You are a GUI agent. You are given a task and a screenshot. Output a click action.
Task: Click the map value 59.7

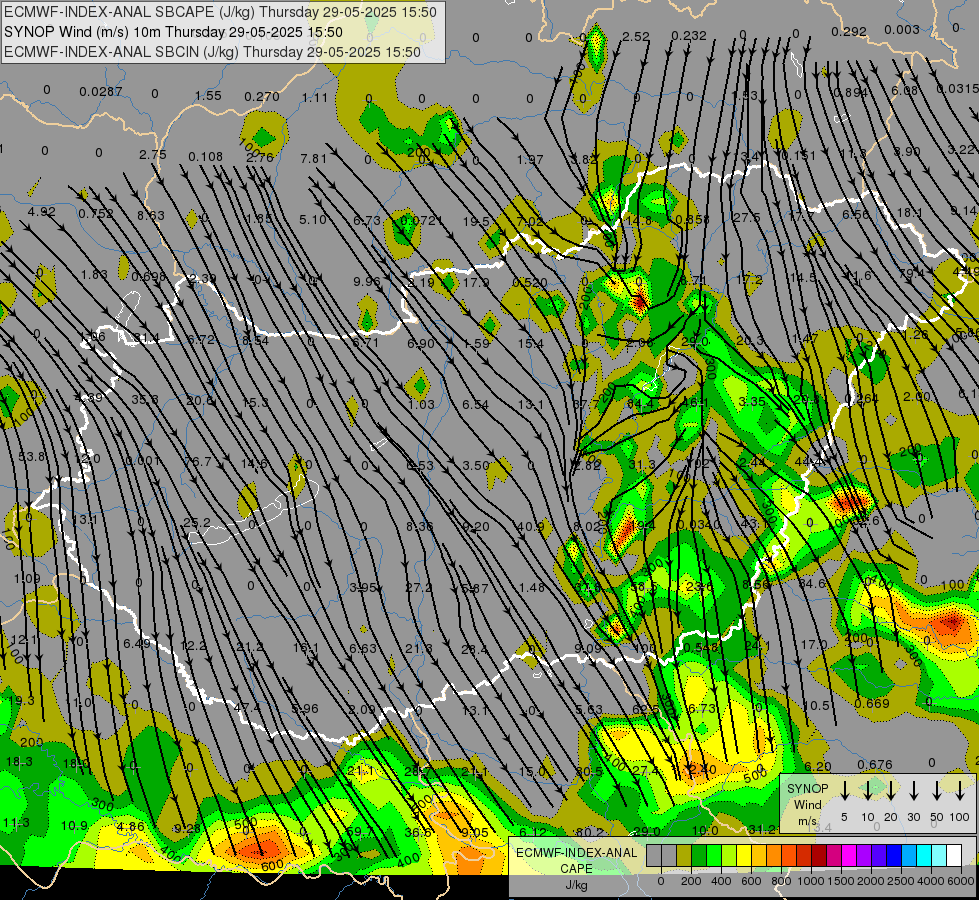point(360,831)
